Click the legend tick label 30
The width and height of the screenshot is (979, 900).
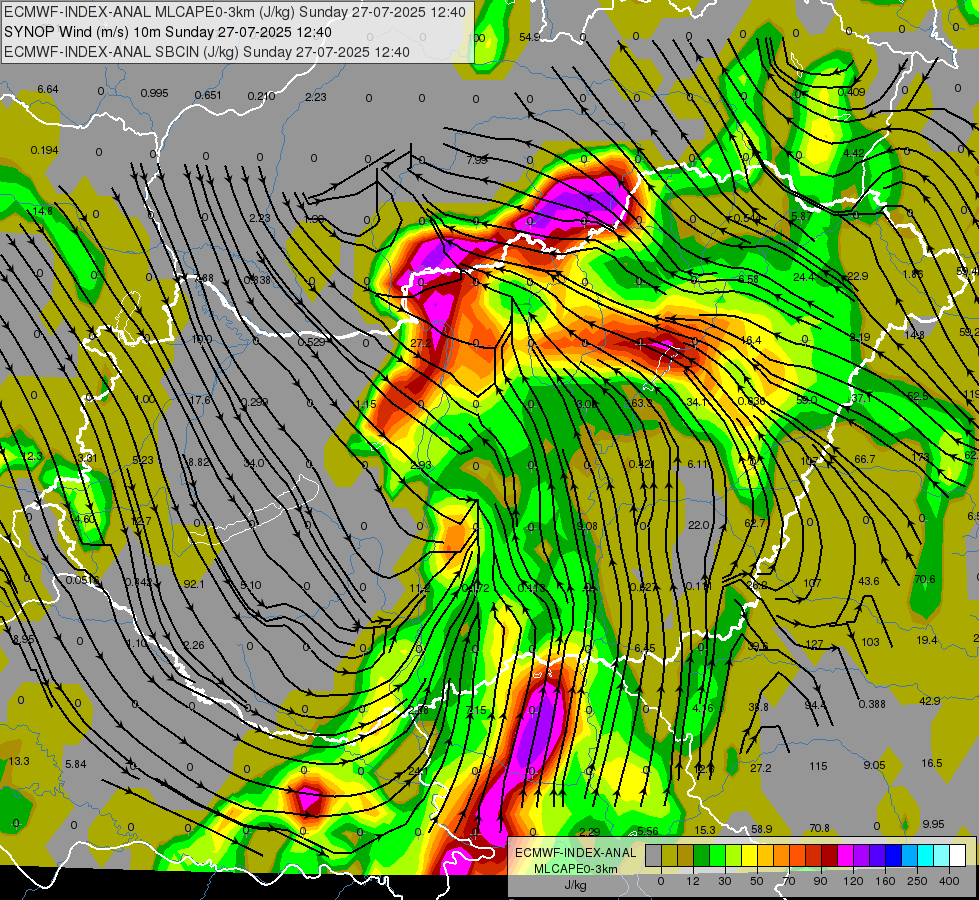click(x=724, y=881)
